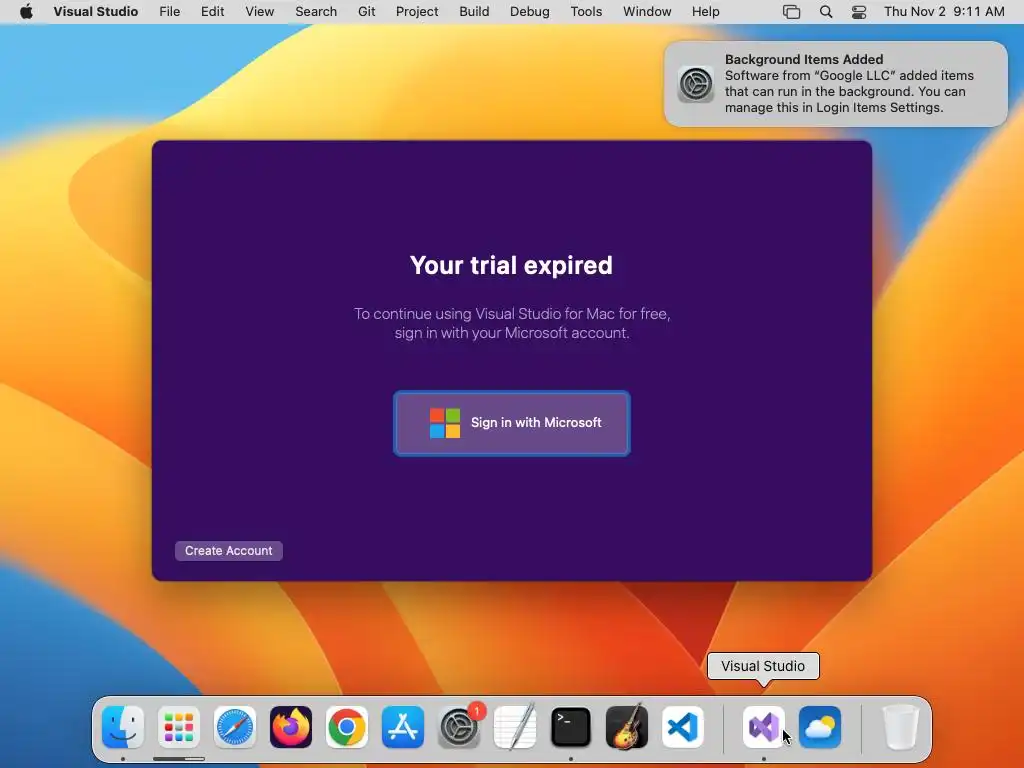Open the Git menu
Viewport: 1024px width, 768px height.
(x=366, y=12)
